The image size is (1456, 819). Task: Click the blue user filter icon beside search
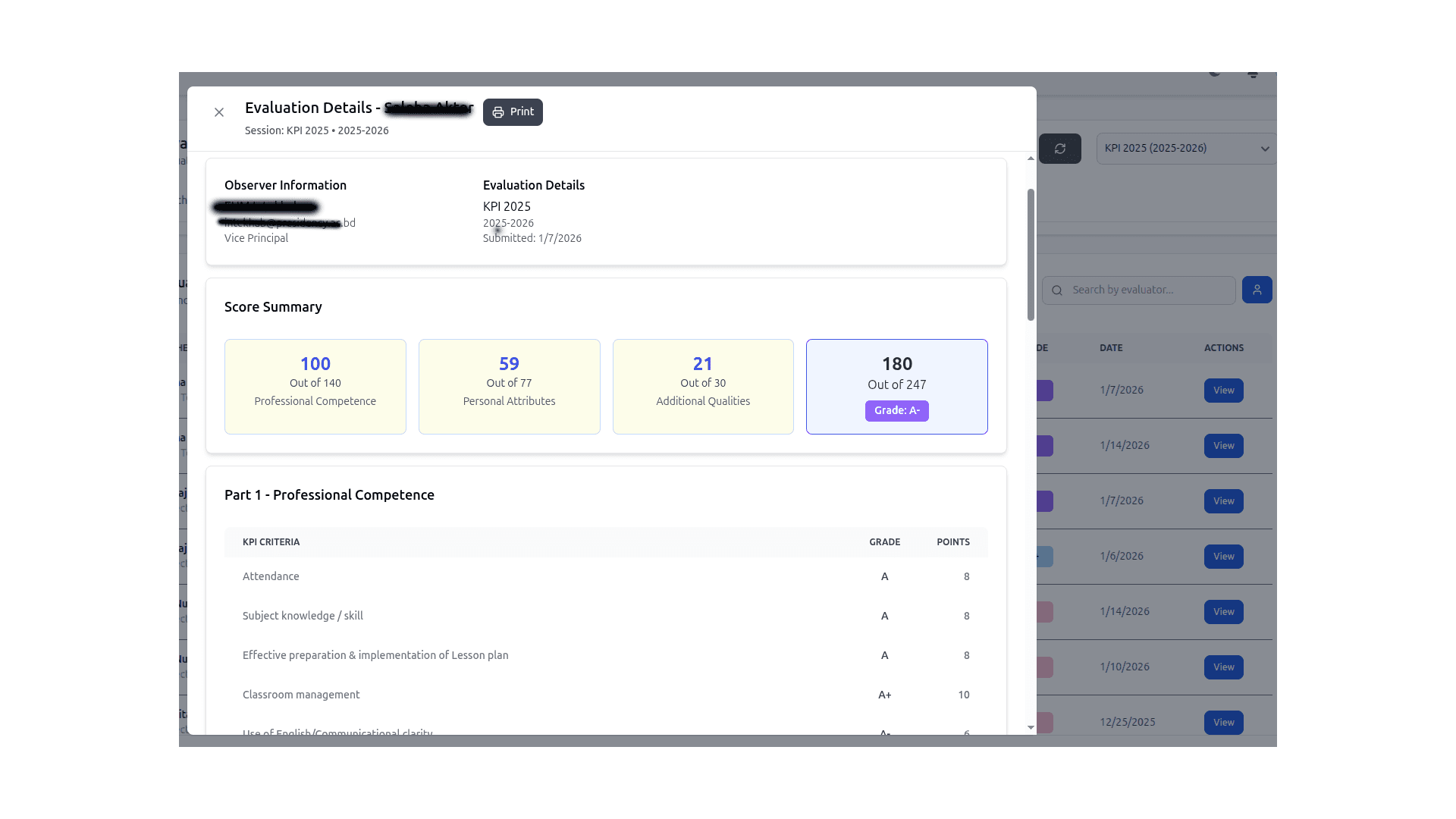[1257, 290]
